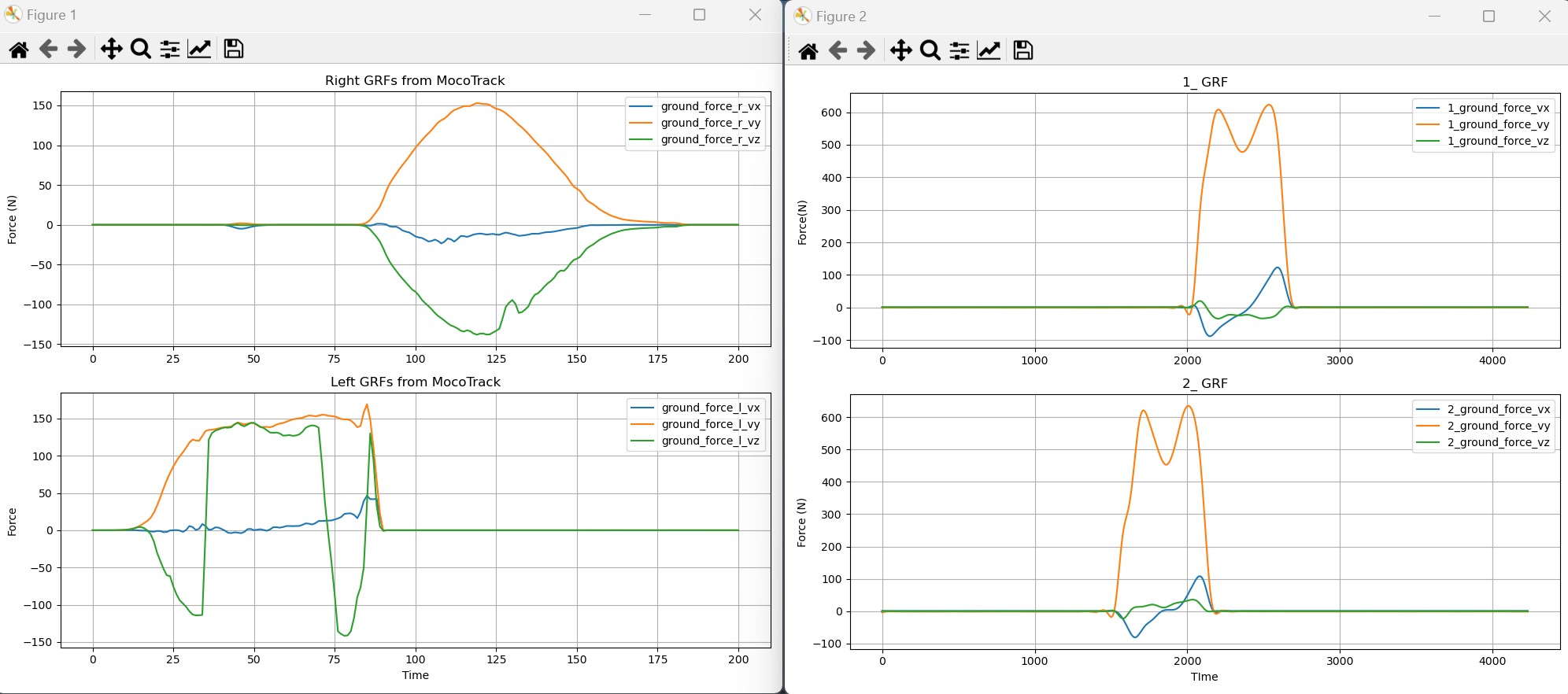Viewport: 1568px width, 694px height.
Task: Click Forward arrow in Figure 1 toolbar
Action: point(76,50)
